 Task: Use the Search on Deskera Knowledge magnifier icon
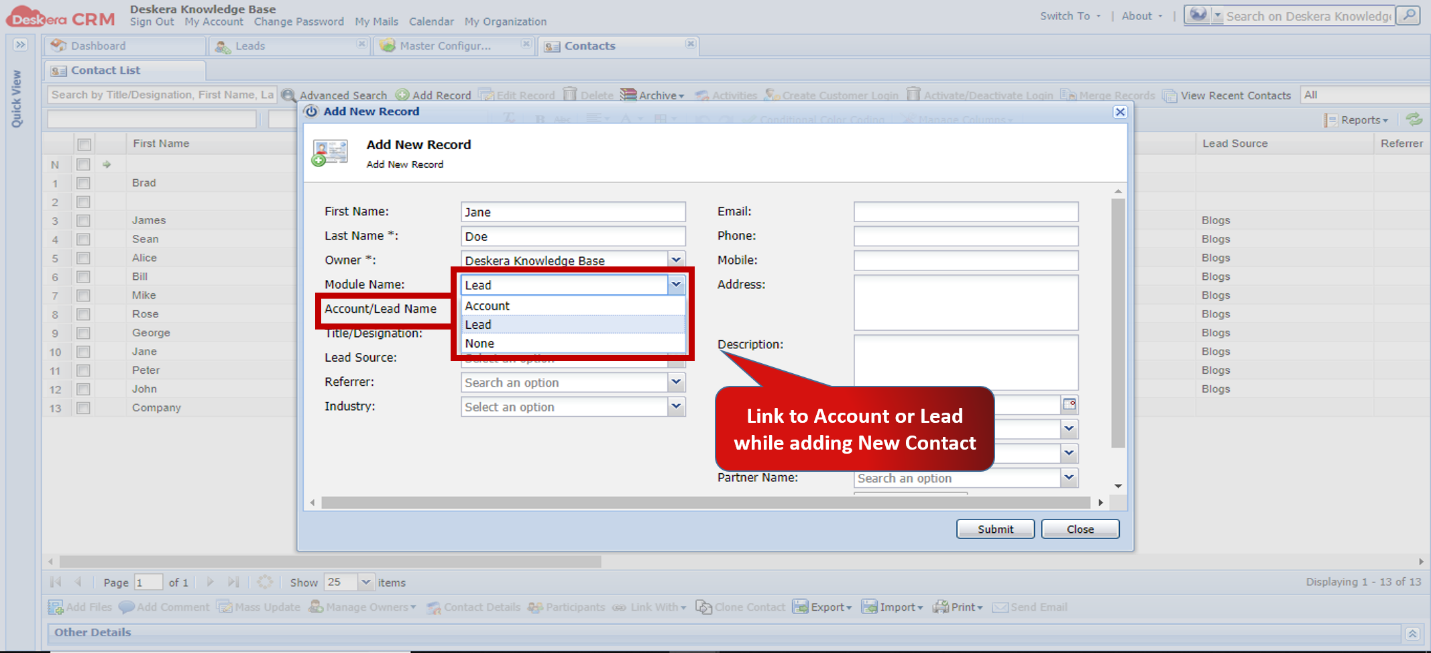[x=1407, y=15]
